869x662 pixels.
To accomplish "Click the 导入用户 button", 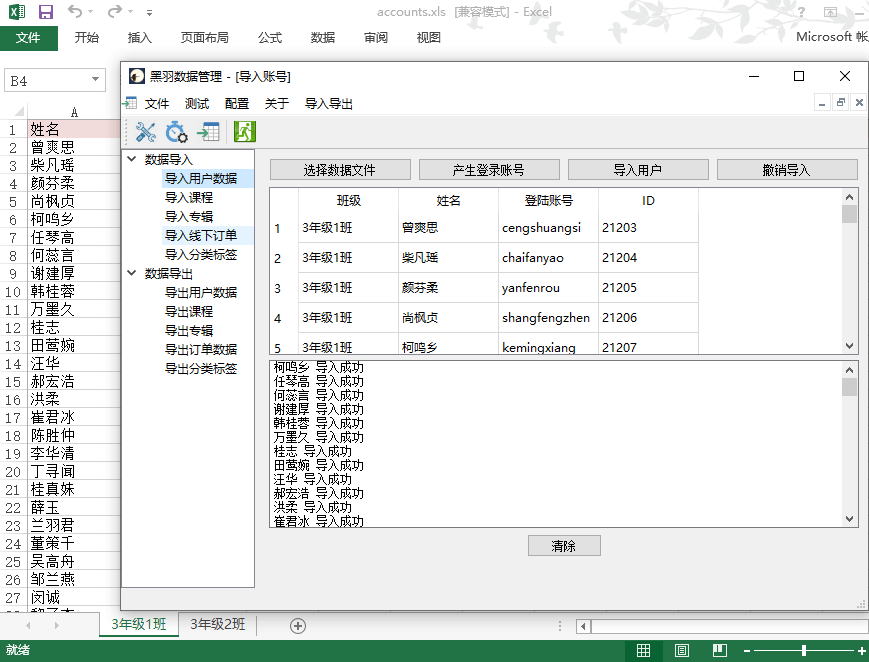I will [638, 170].
